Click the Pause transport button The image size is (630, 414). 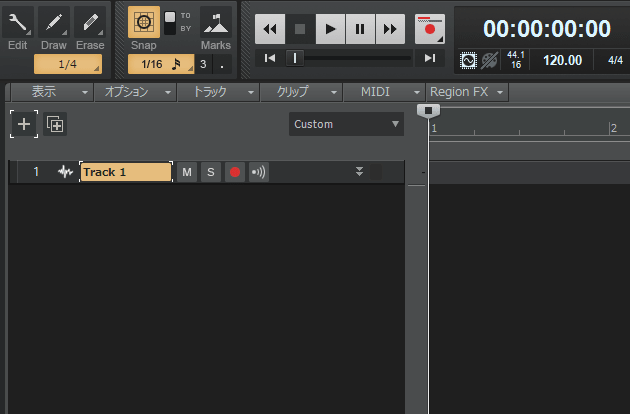click(x=360, y=29)
